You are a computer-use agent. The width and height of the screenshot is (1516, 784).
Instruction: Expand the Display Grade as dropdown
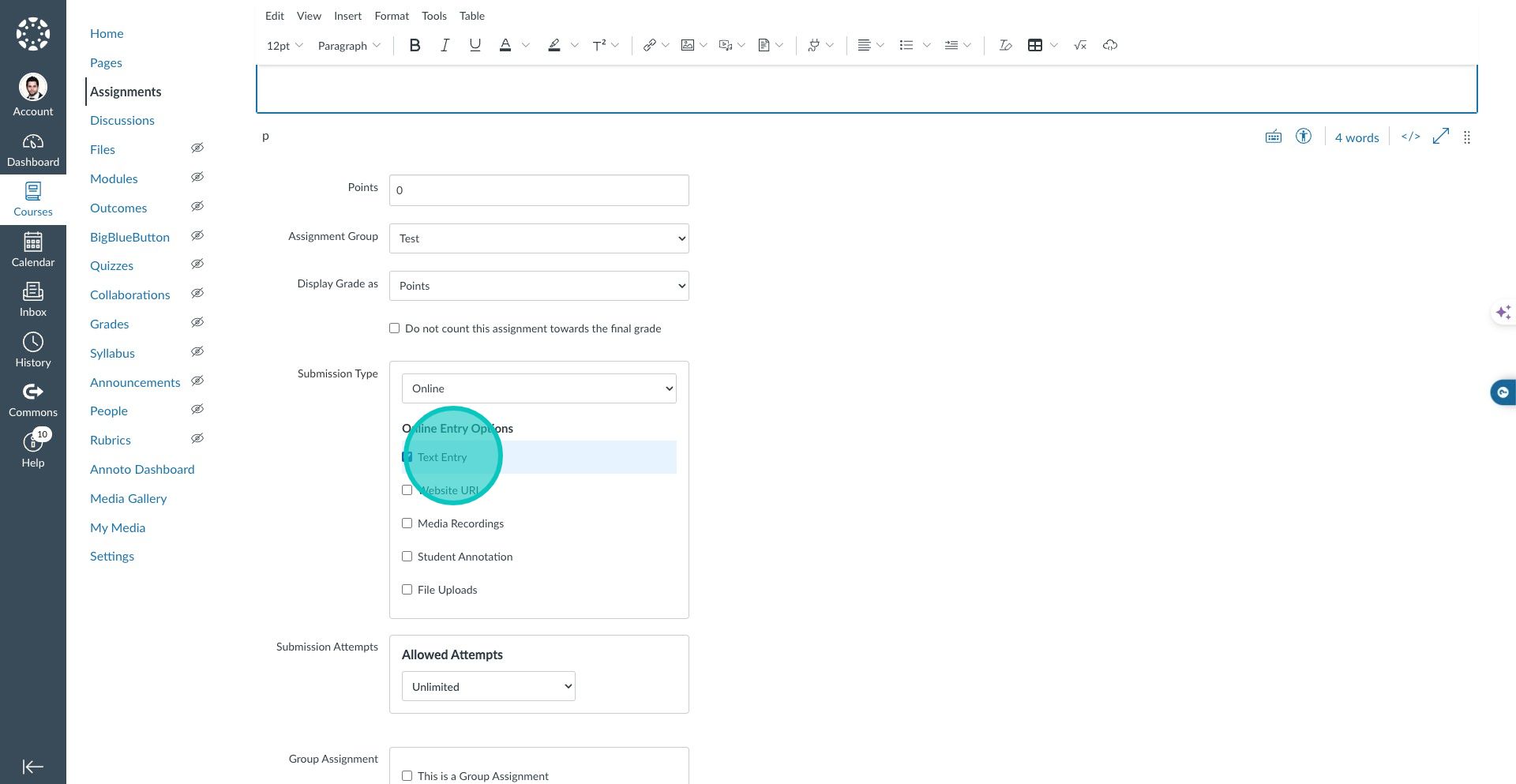538,286
